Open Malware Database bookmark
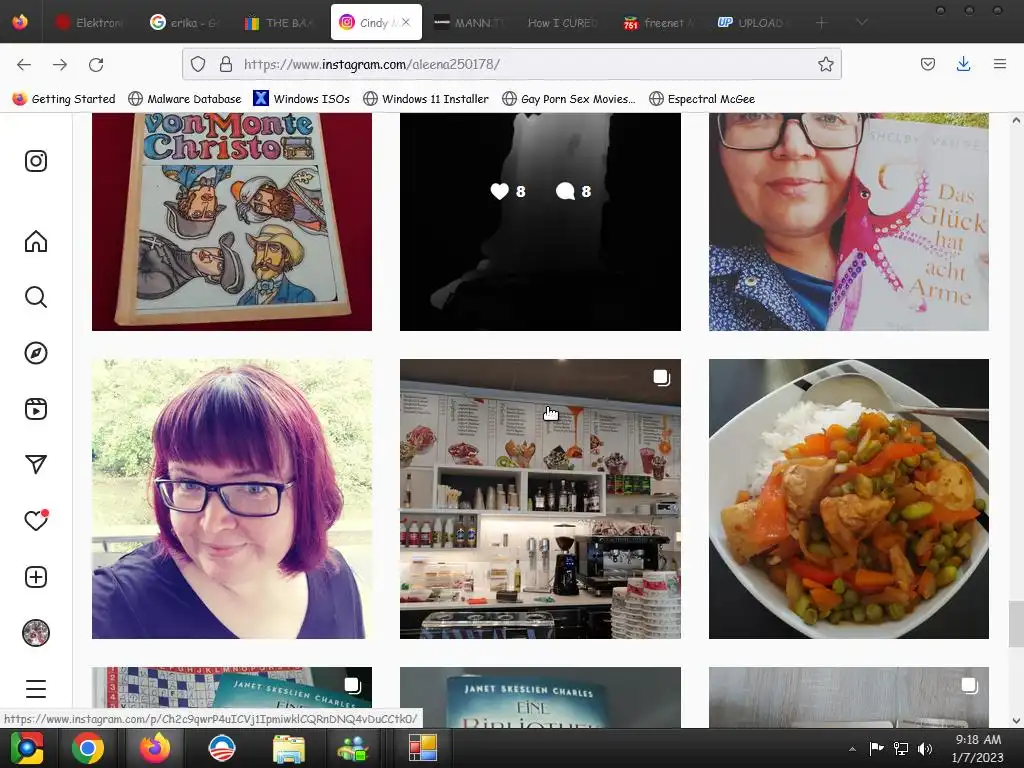The width and height of the screenshot is (1024, 768). [185, 99]
